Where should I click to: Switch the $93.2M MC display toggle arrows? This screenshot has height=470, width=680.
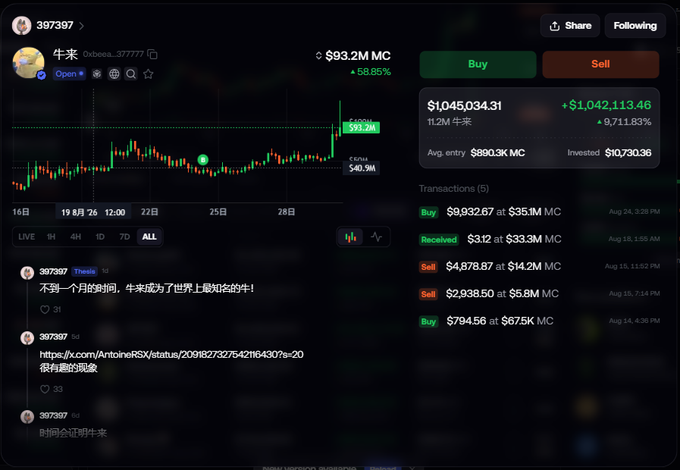click(319, 55)
